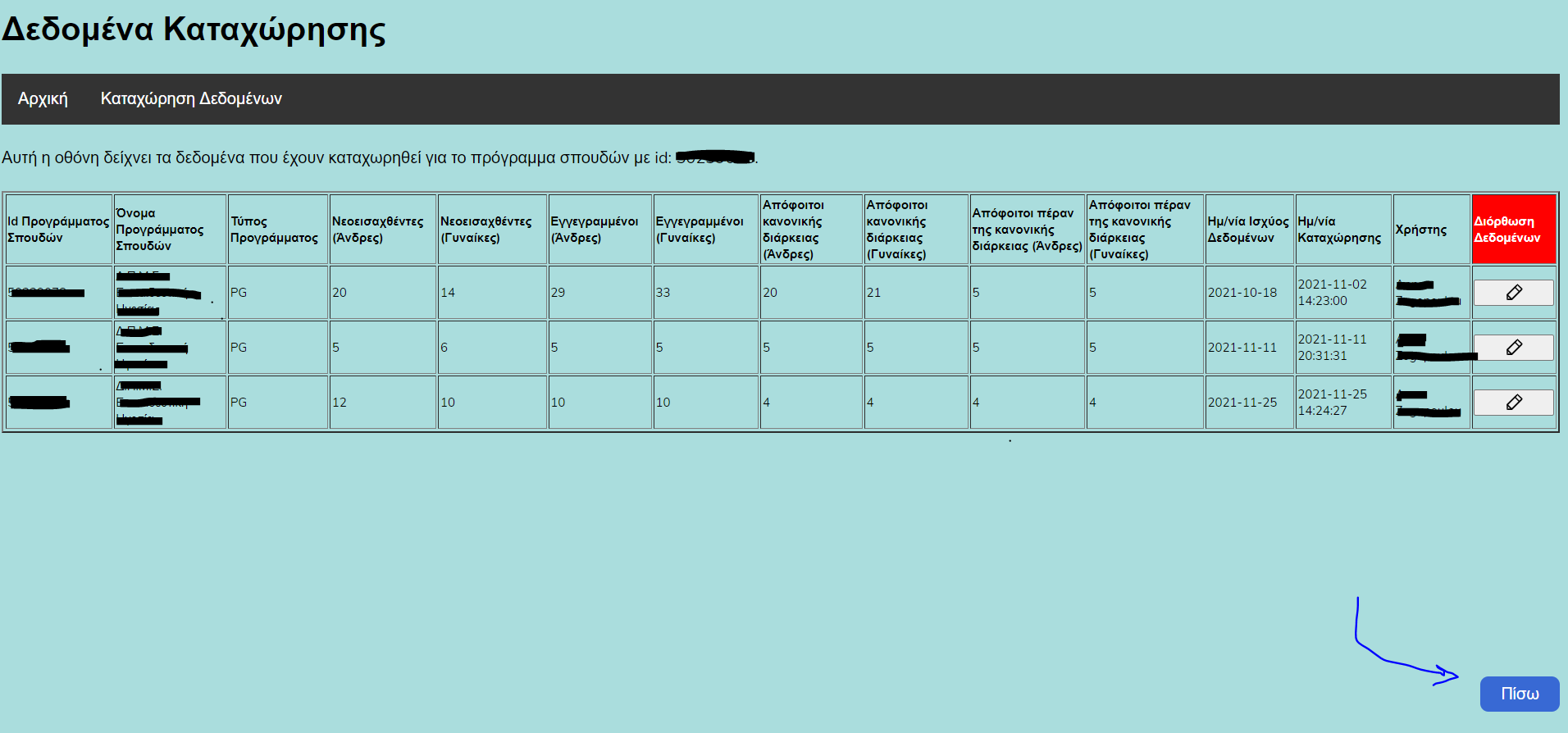Go to the Αρχική menu item
Viewport: 1568px width, 733px height.
coord(43,99)
